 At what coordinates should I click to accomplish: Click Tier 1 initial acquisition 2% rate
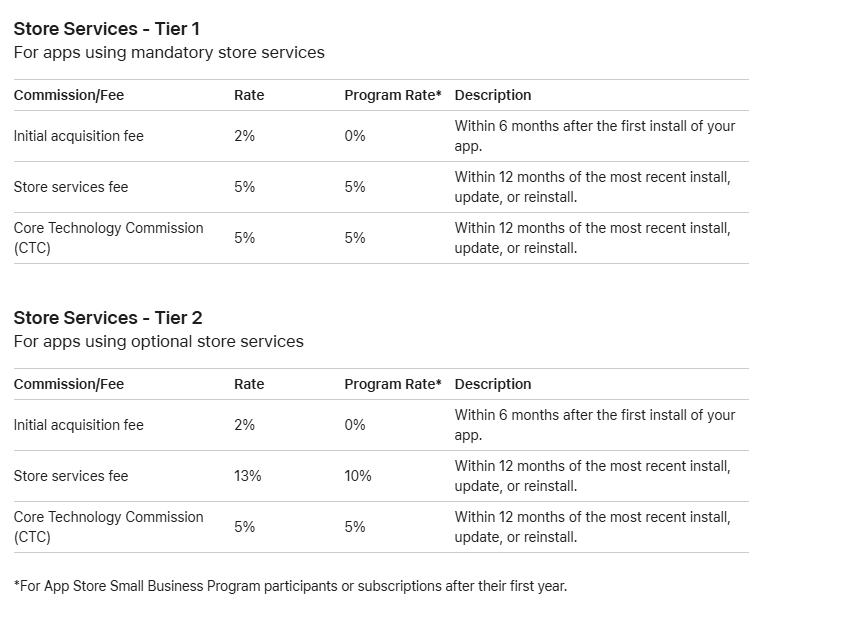coord(244,136)
